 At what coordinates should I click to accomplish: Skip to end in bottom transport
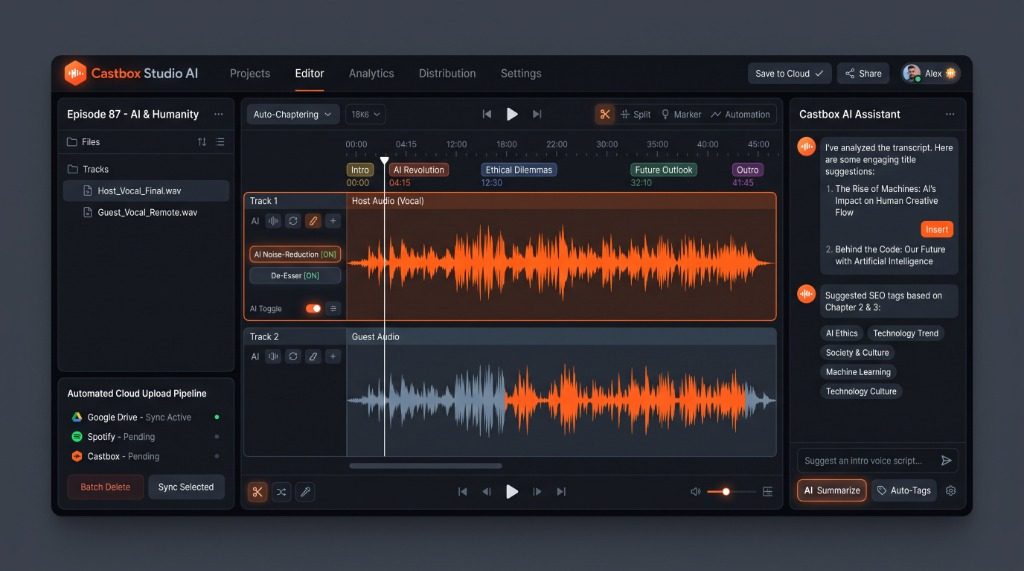561,492
